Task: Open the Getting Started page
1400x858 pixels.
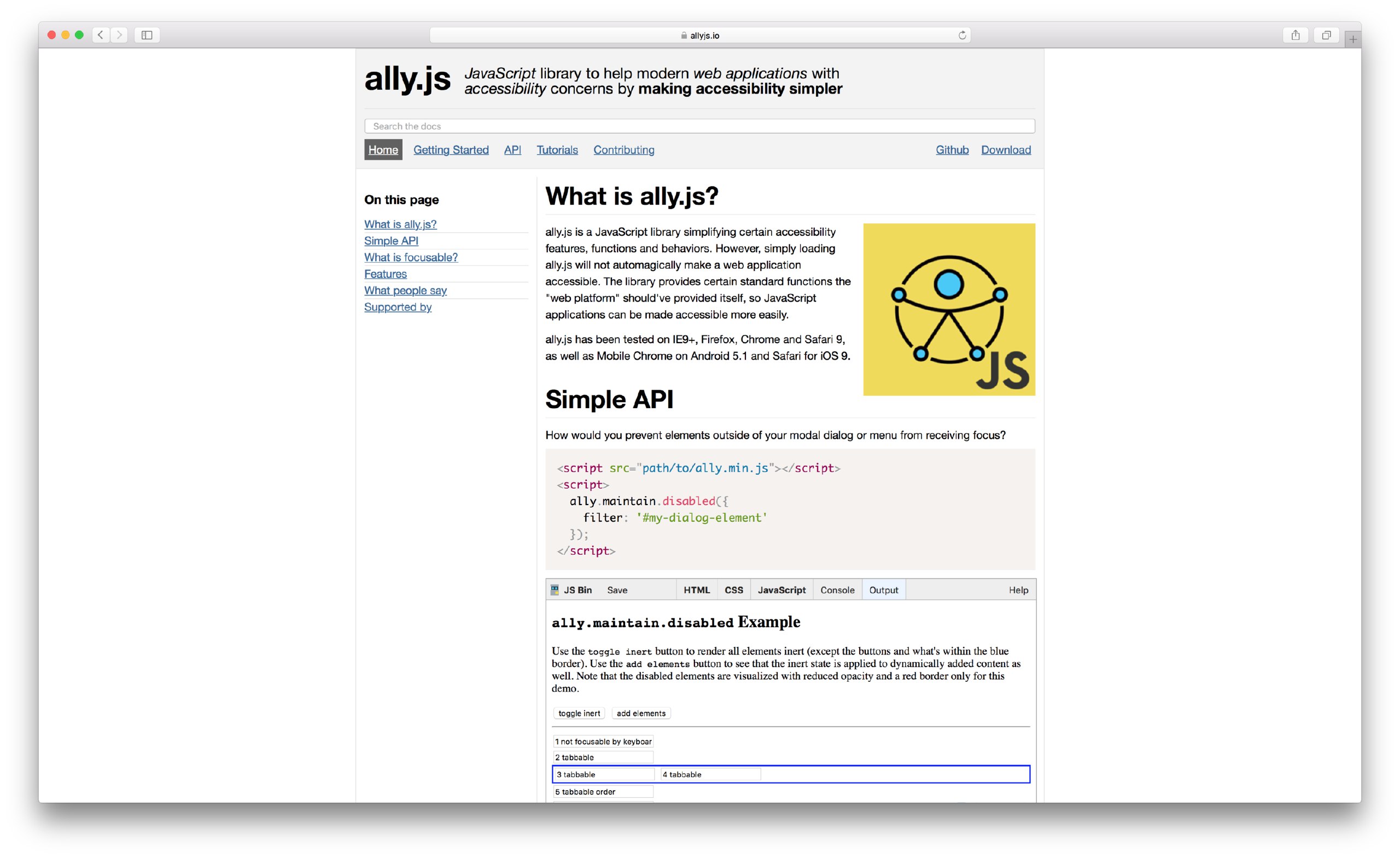Action: tap(451, 150)
